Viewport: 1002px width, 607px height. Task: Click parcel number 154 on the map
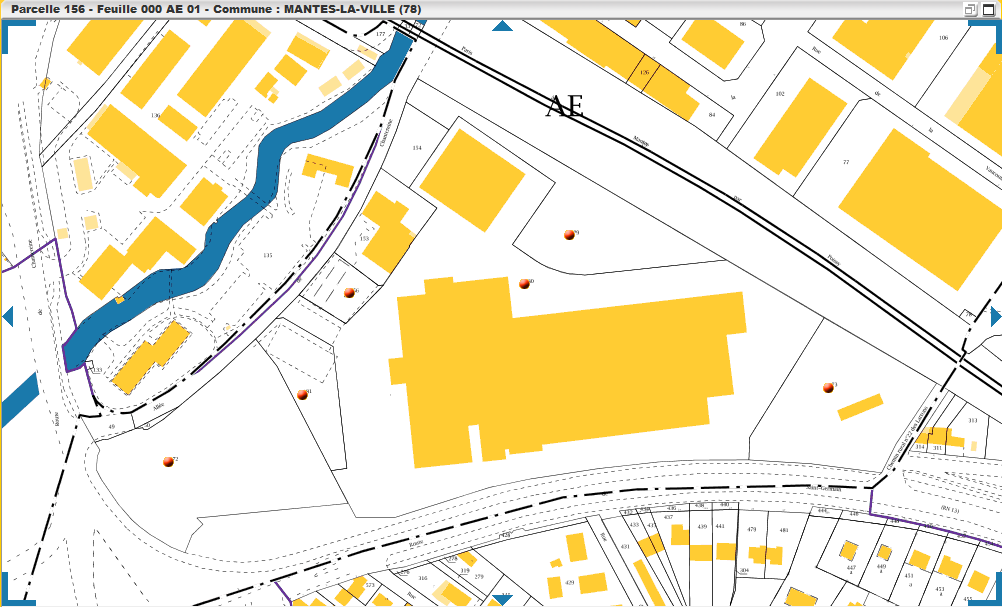point(417,148)
